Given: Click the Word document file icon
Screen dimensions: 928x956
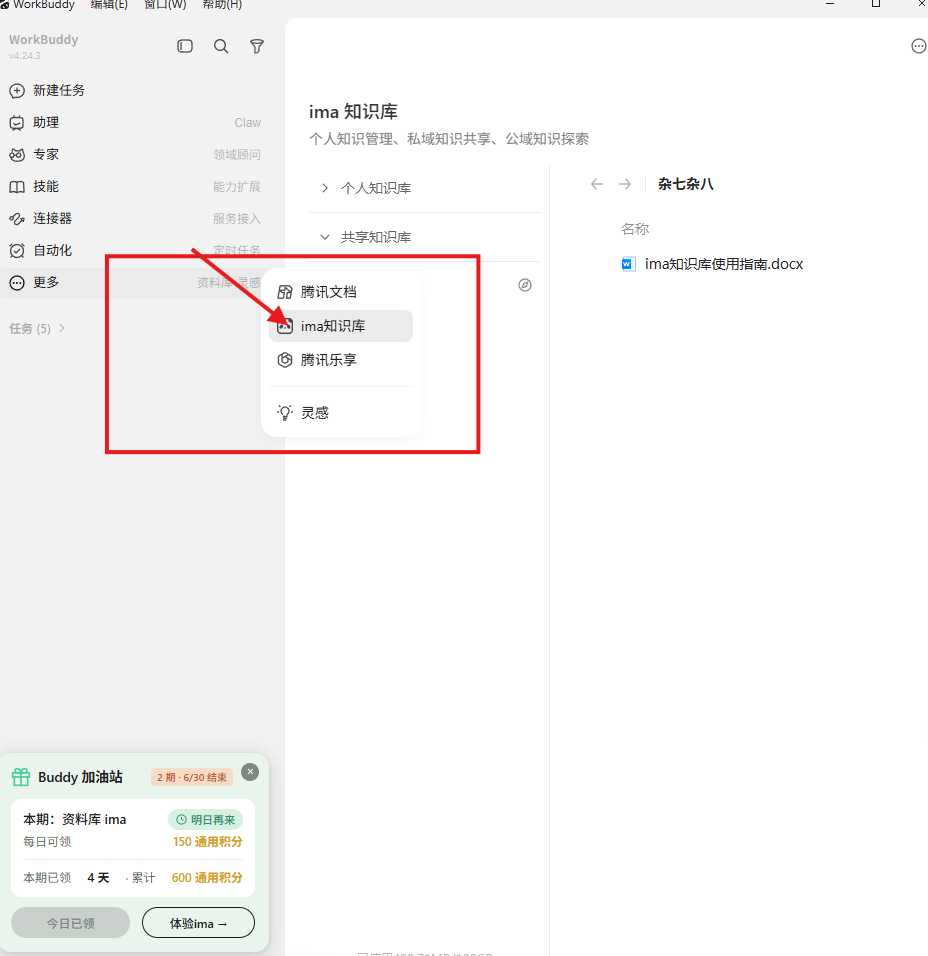Looking at the screenshot, I should [628, 264].
